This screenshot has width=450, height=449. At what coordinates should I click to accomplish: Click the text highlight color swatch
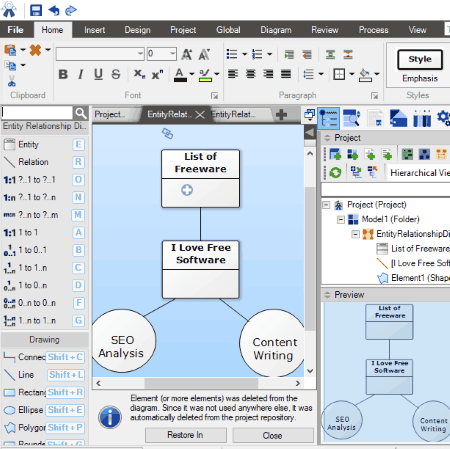(x=205, y=75)
